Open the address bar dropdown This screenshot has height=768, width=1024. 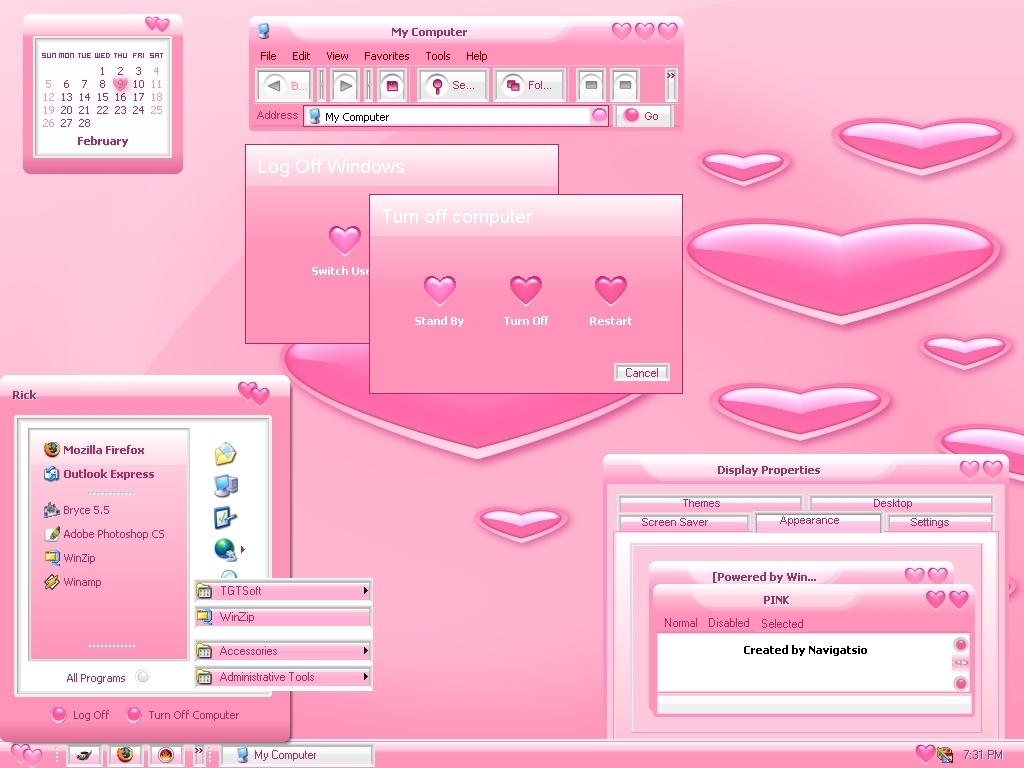(x=599, y=116)
